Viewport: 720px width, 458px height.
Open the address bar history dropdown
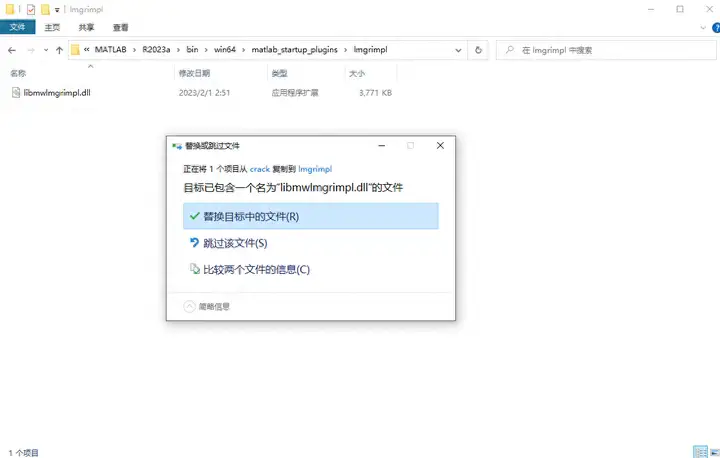pos(458,50)
